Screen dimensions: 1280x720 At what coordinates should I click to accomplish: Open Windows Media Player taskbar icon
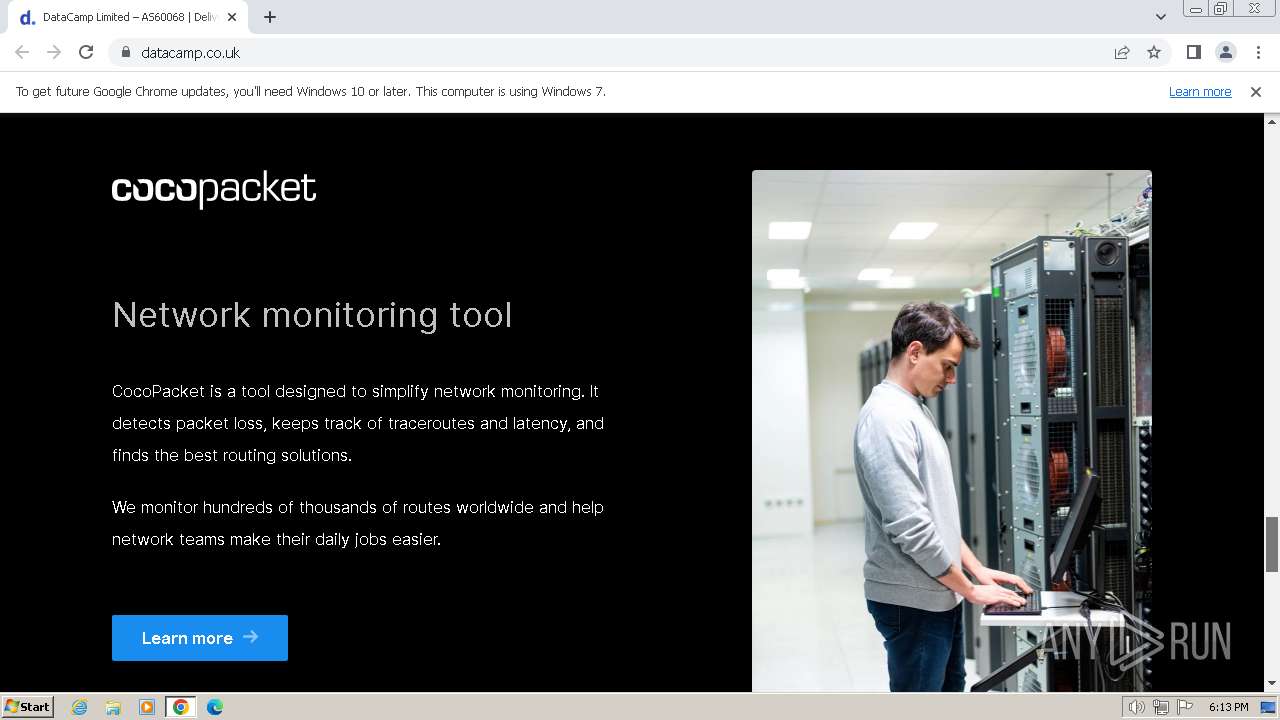click(x=147, y=707)
